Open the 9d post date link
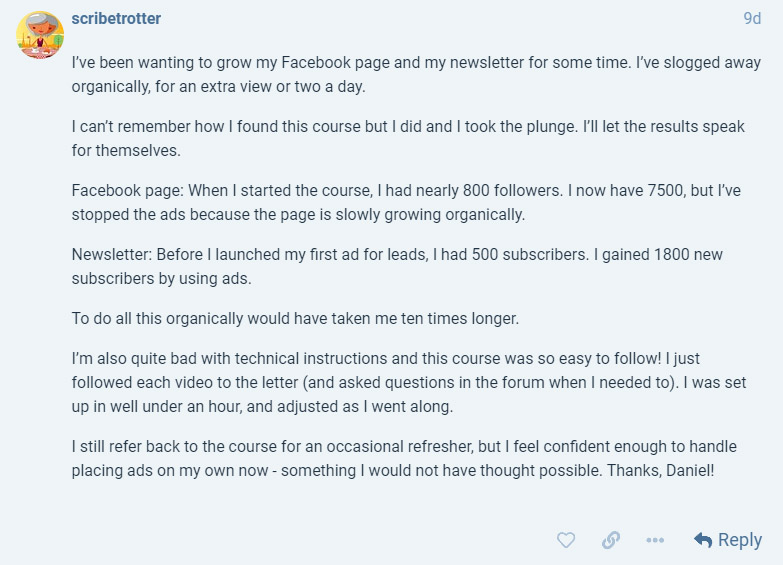 (x=751, y=19)
